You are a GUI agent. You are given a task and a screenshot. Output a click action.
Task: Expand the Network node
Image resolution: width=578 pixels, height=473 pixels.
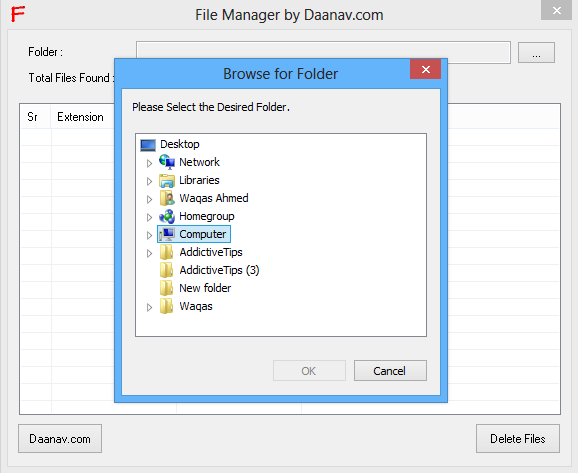(x=149, y=163)
